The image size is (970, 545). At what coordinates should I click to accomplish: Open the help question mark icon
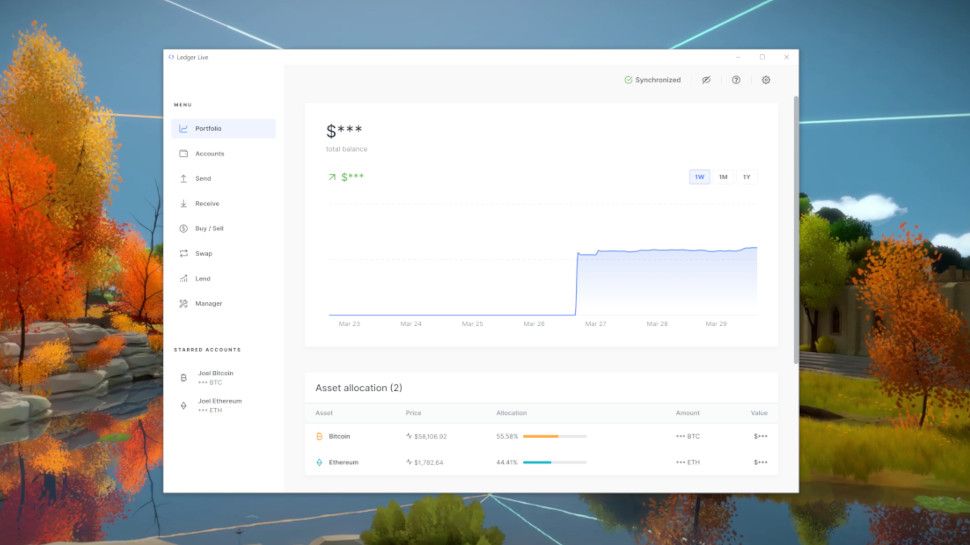(x=736, y=80)
